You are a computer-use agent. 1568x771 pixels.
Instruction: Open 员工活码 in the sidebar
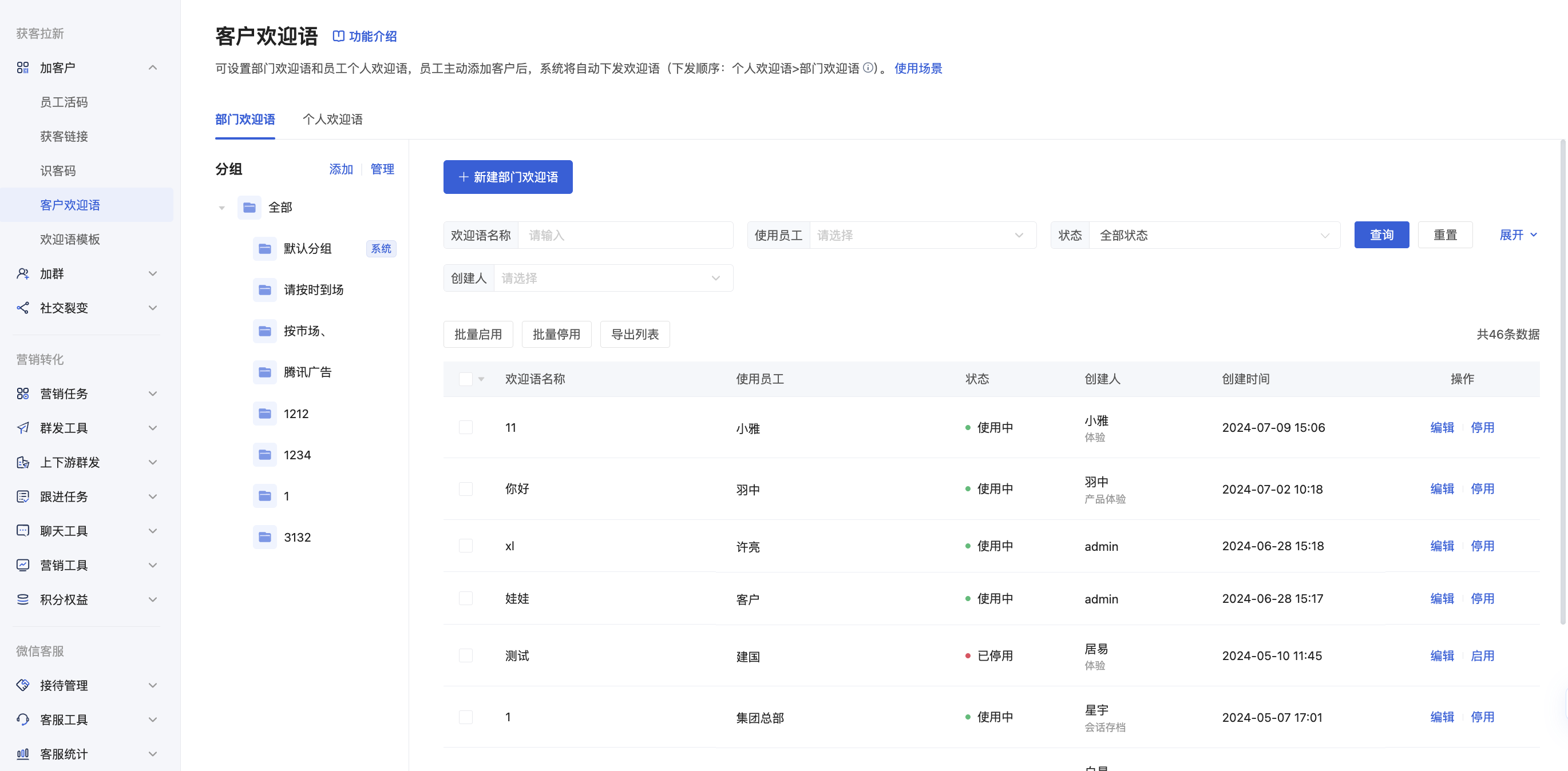64,102
